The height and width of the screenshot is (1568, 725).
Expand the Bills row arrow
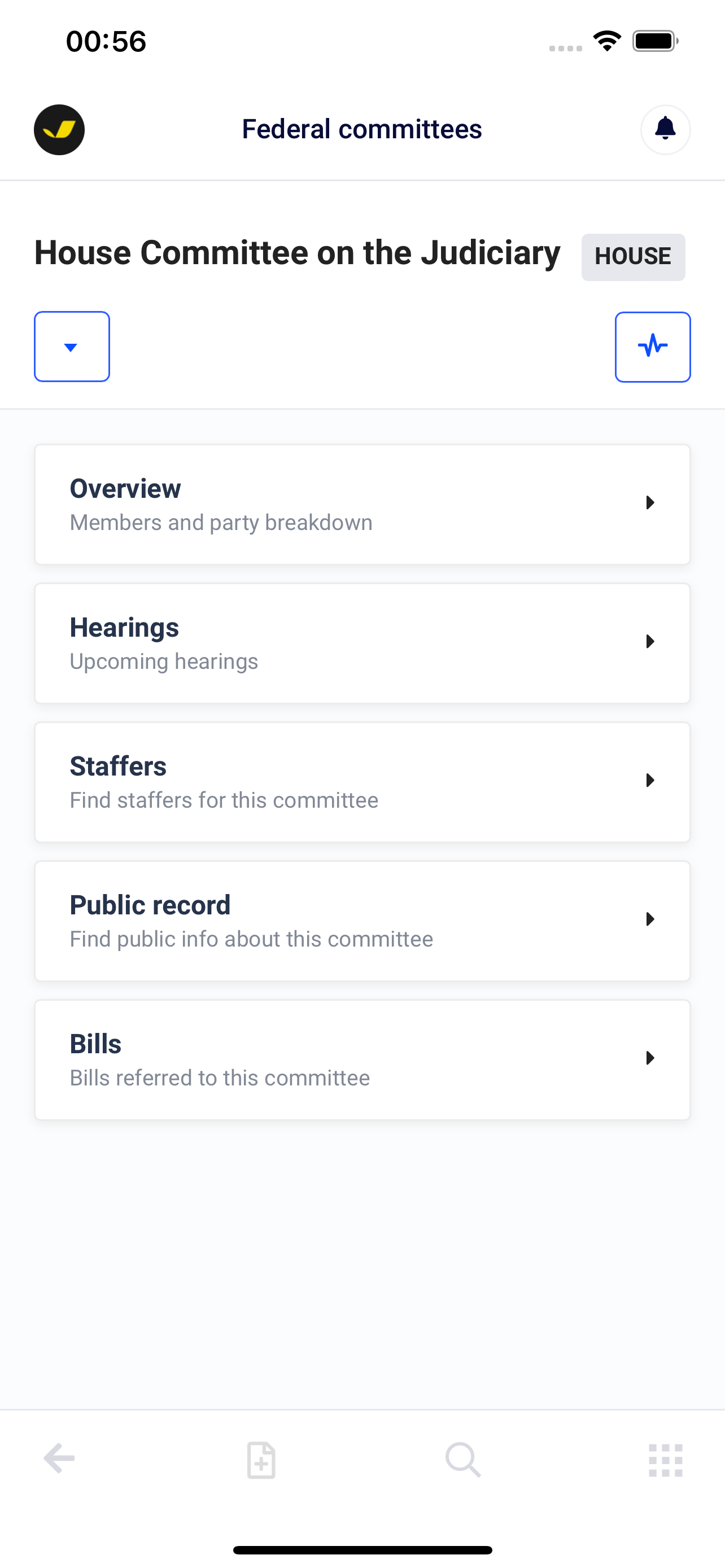(650, 1058)
